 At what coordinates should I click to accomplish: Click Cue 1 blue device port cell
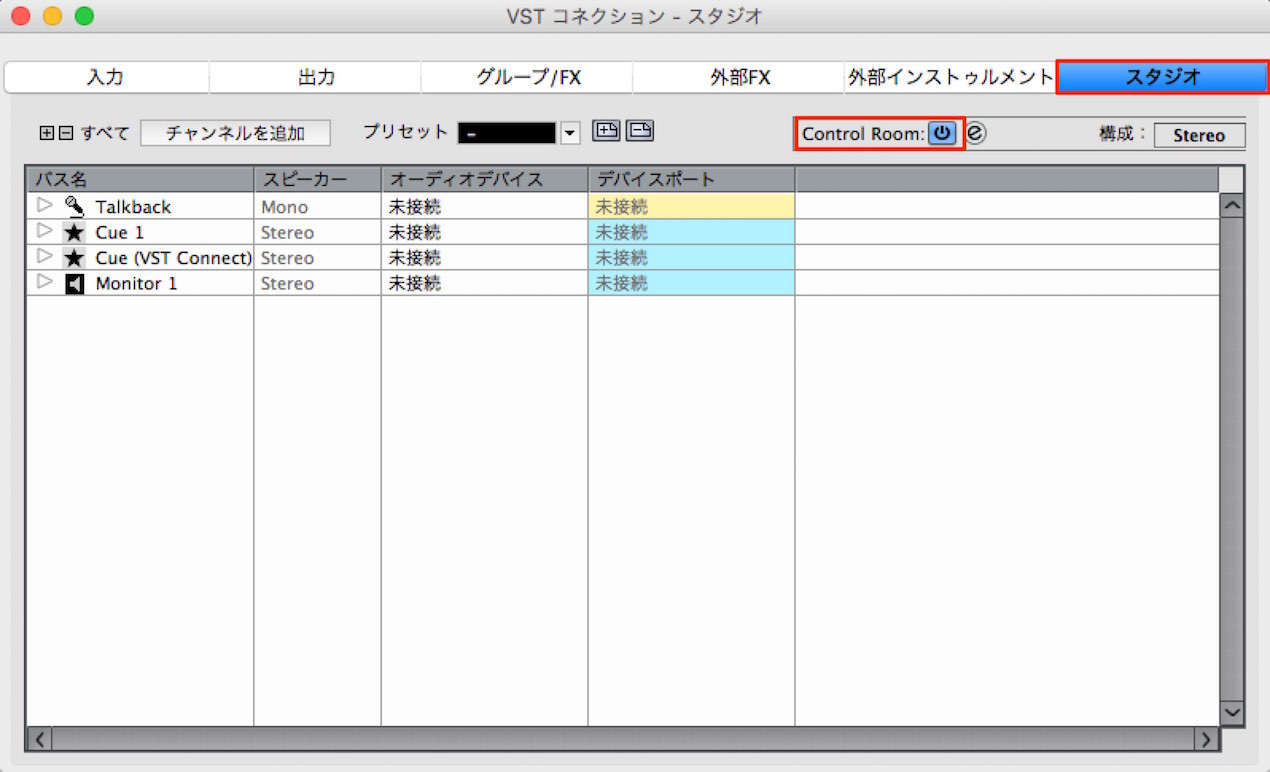(691, 233)
